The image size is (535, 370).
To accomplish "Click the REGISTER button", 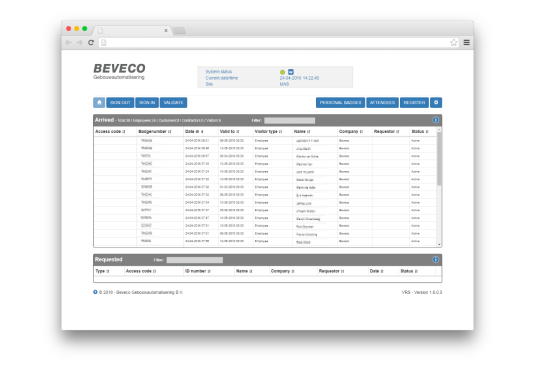I will click(414, 102).
